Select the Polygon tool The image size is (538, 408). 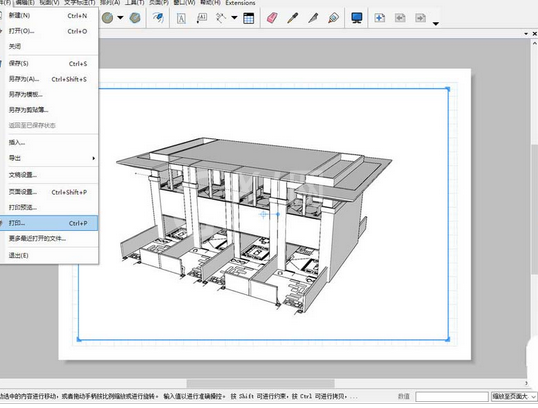[x=135, y=18]
